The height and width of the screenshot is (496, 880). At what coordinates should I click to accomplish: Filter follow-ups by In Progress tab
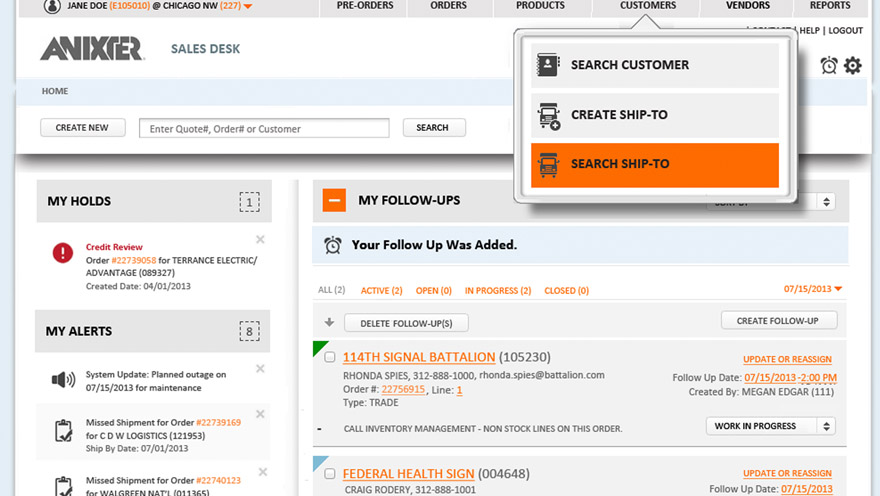coord(497,291)
